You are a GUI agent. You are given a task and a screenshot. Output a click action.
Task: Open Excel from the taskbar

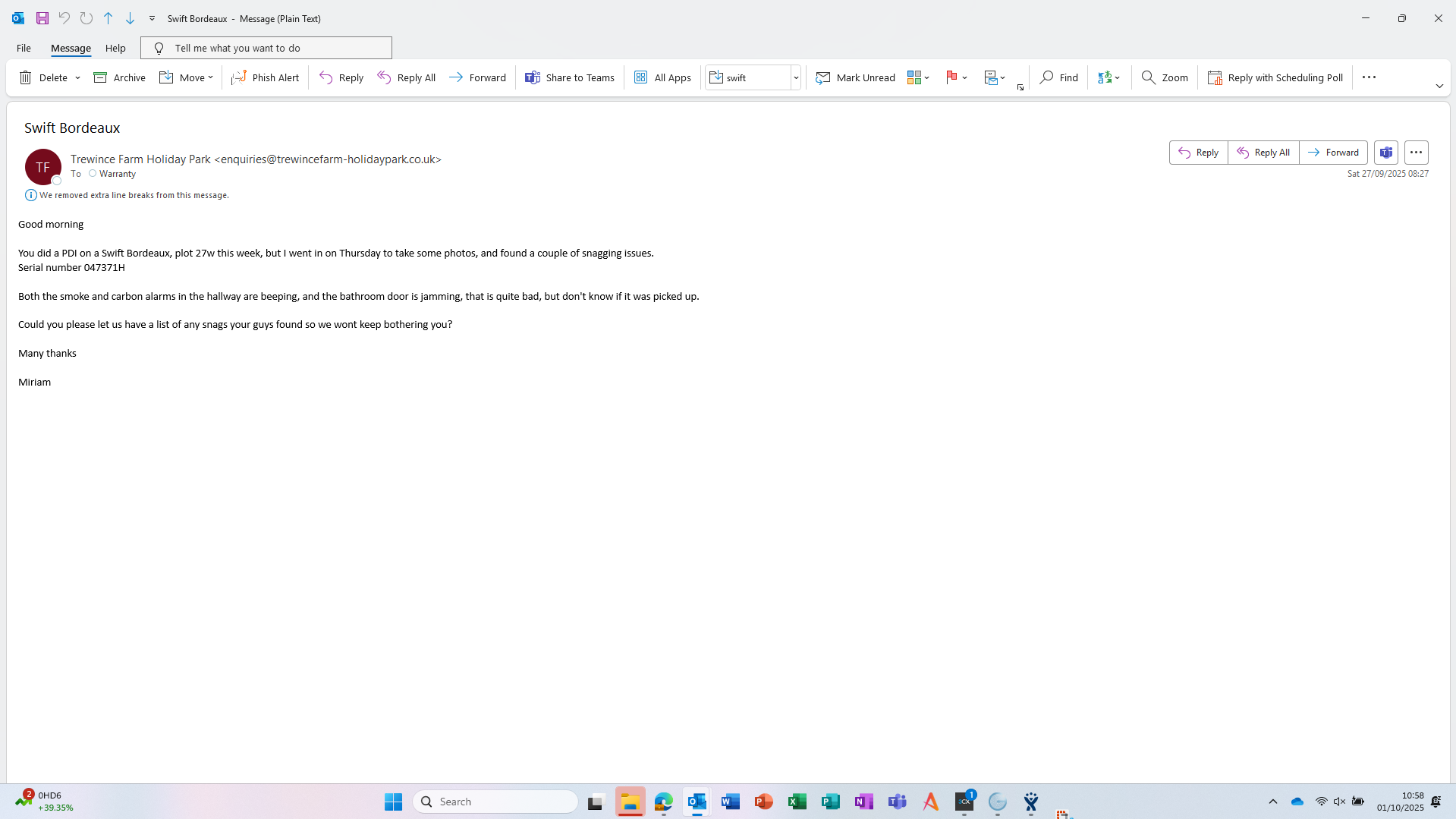pos(797,802)
